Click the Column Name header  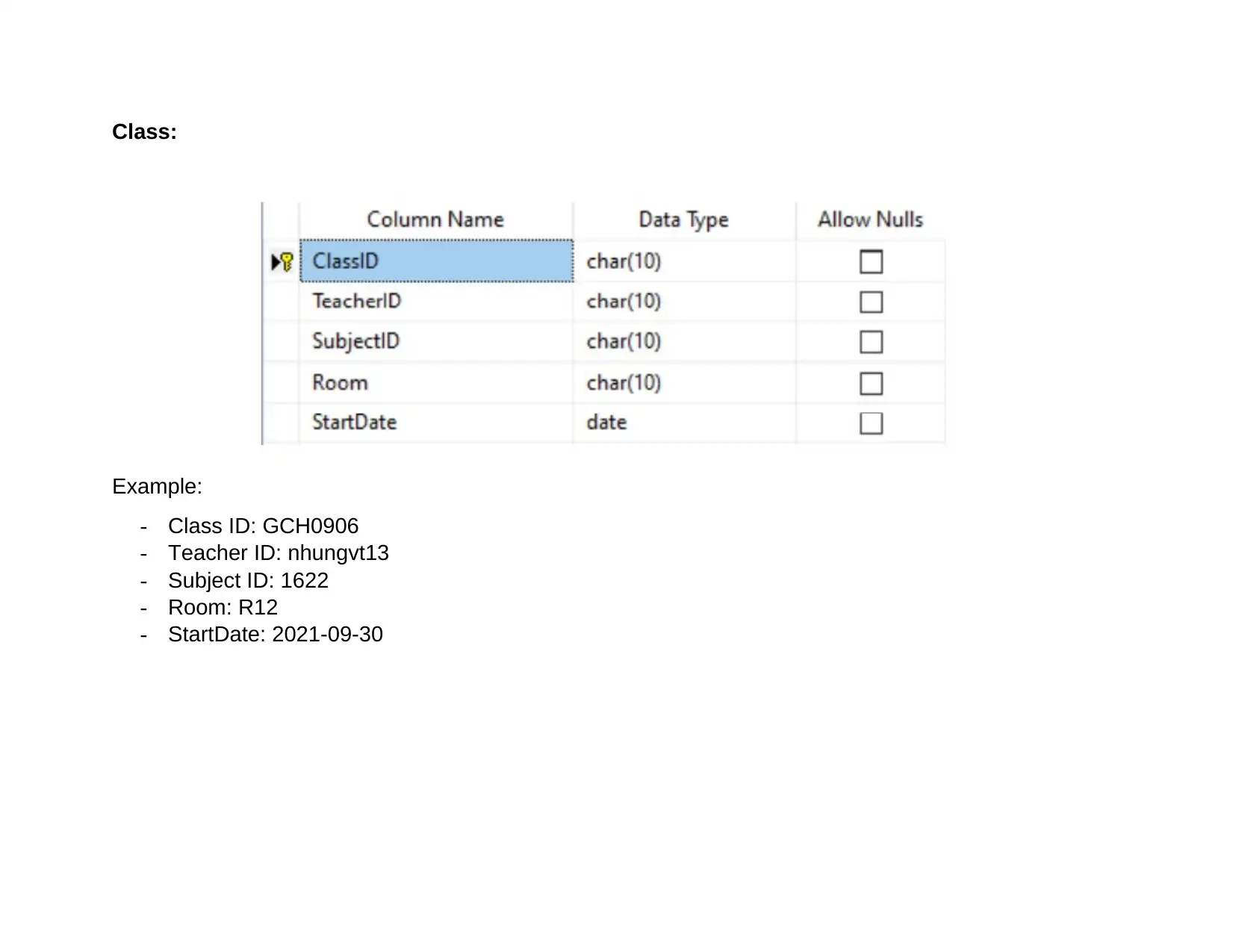click(x=435, y=220)
